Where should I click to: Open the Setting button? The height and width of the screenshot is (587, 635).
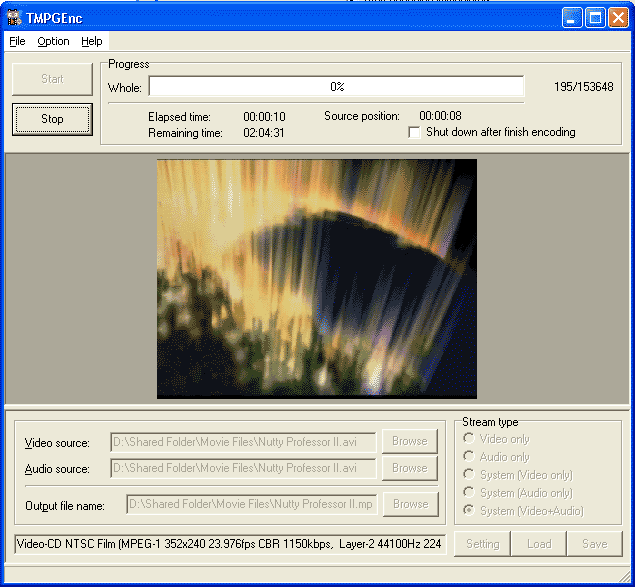(x=482, y=544)
